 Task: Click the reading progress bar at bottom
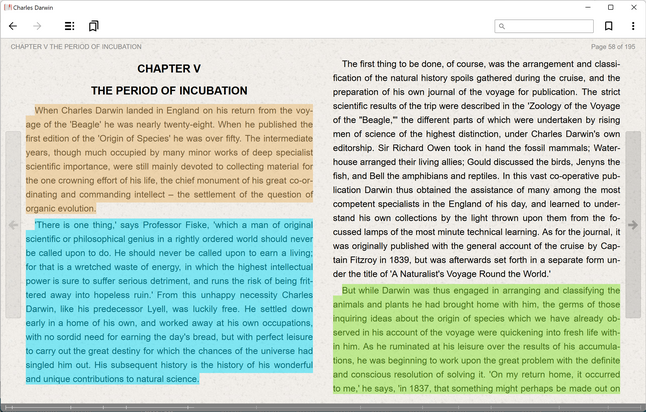(x=322, y=407)
